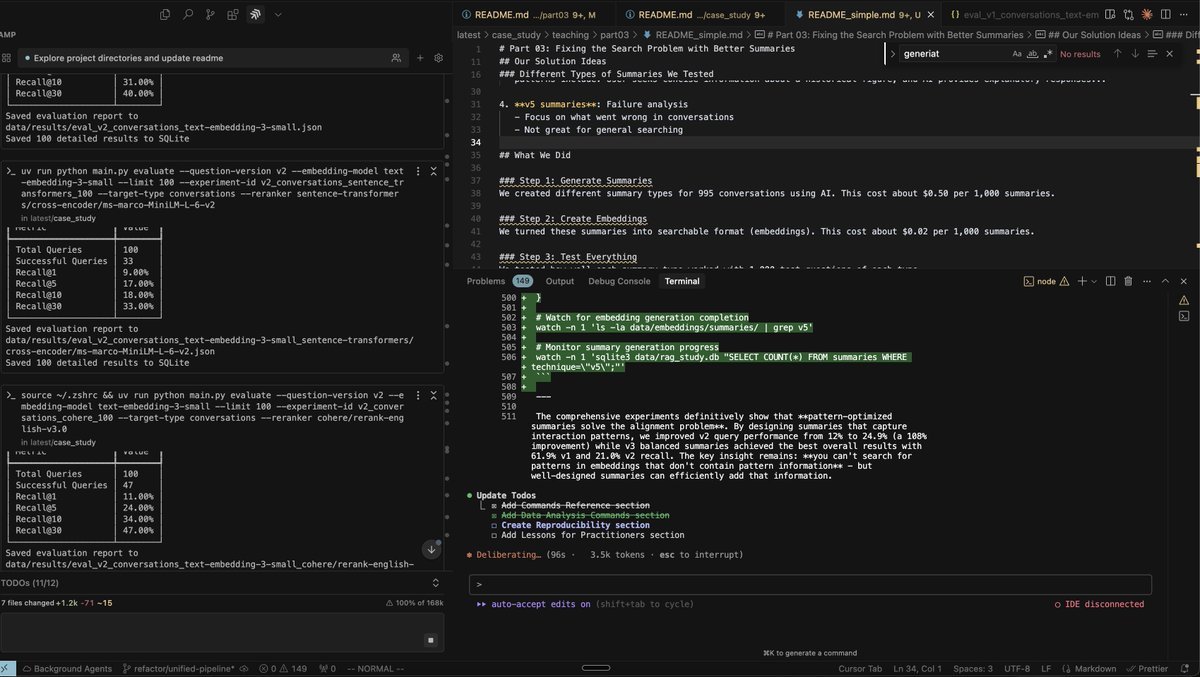Open the Search view icon
1200x677 pixels.
(188, 15)
